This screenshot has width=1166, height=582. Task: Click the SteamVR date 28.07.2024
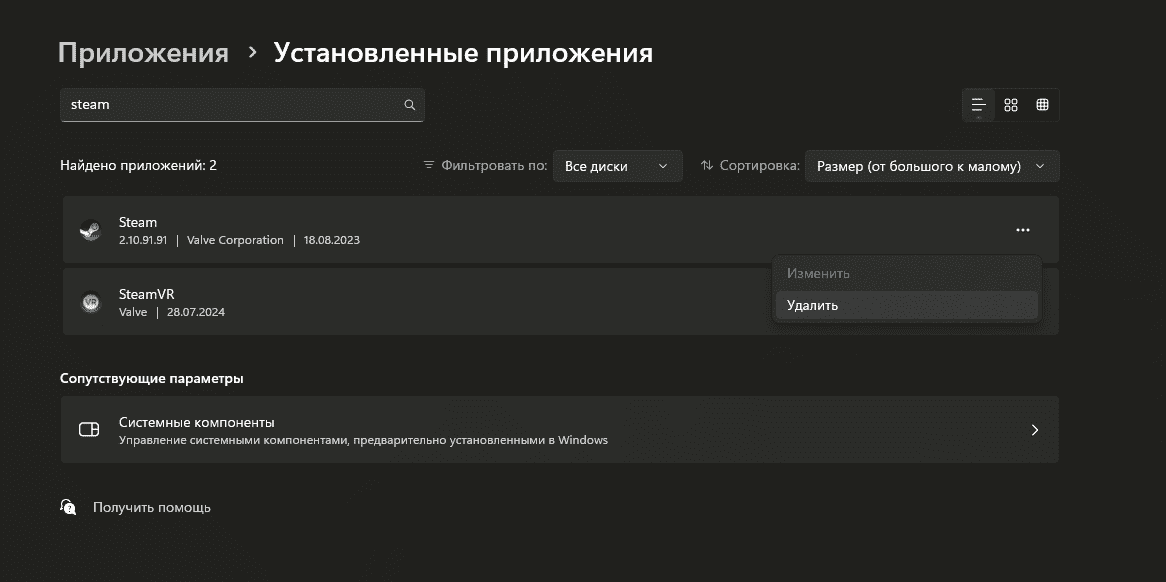pyautogui.click(x=196, y=312)
